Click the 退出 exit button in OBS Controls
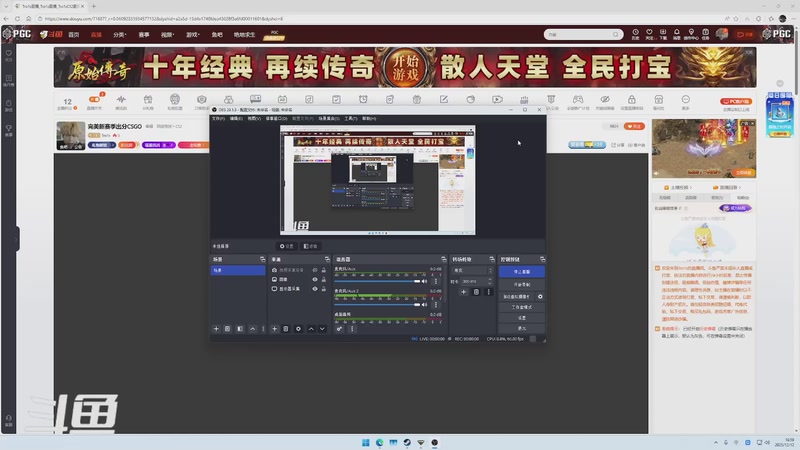 tap(521, 328)
